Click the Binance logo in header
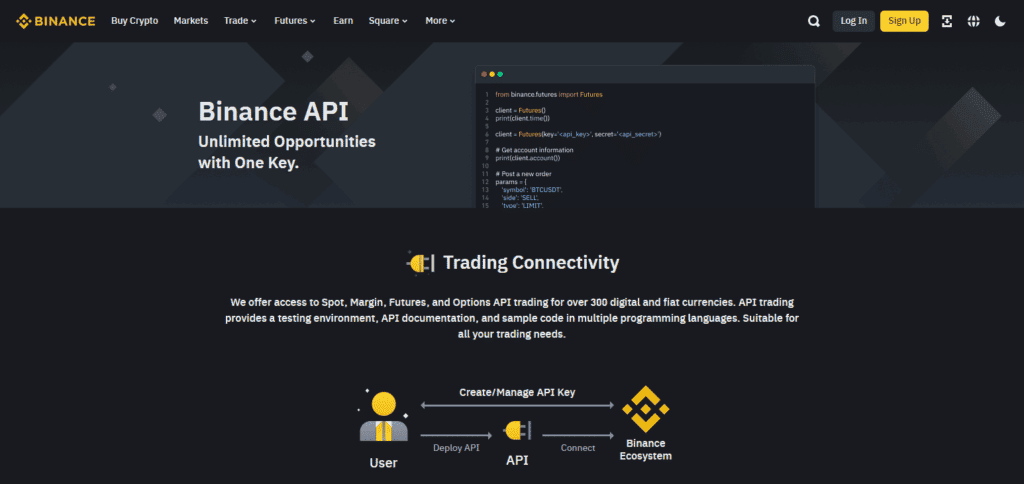The height and width of the screenshot is (484, 1024). tap(56, 21)
